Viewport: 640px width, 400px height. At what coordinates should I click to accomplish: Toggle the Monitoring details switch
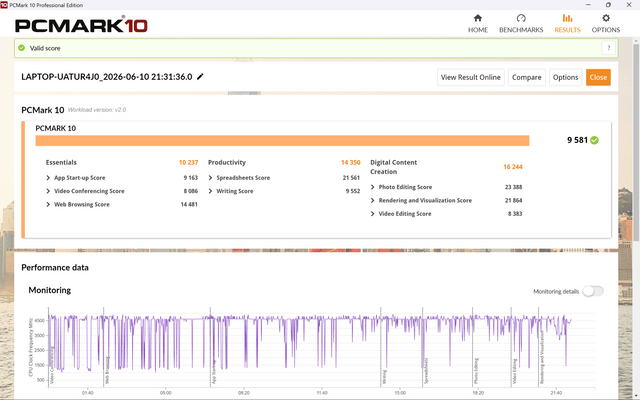click(x=593, y=291)
